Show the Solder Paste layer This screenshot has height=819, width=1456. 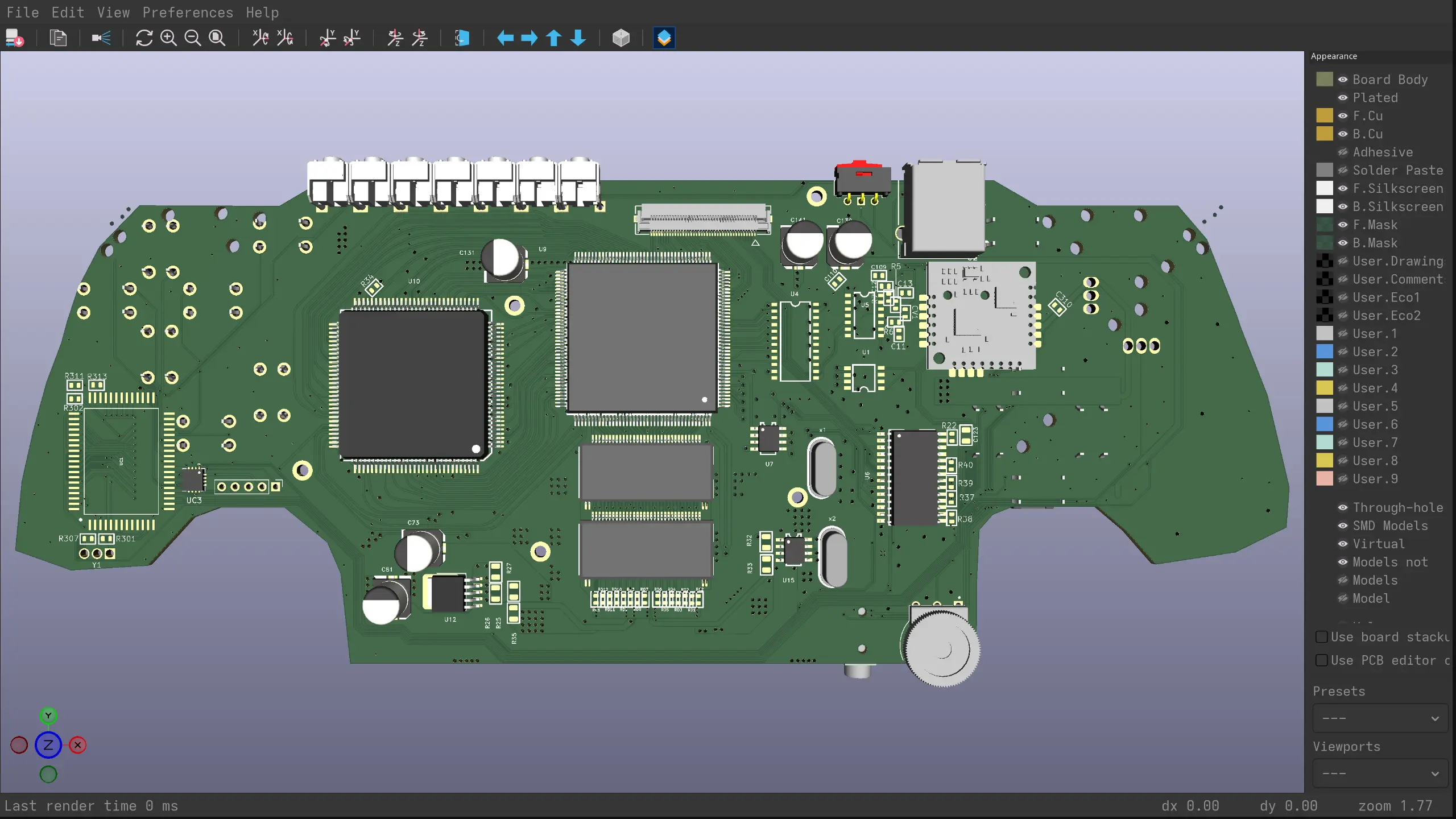(1343, 171)
